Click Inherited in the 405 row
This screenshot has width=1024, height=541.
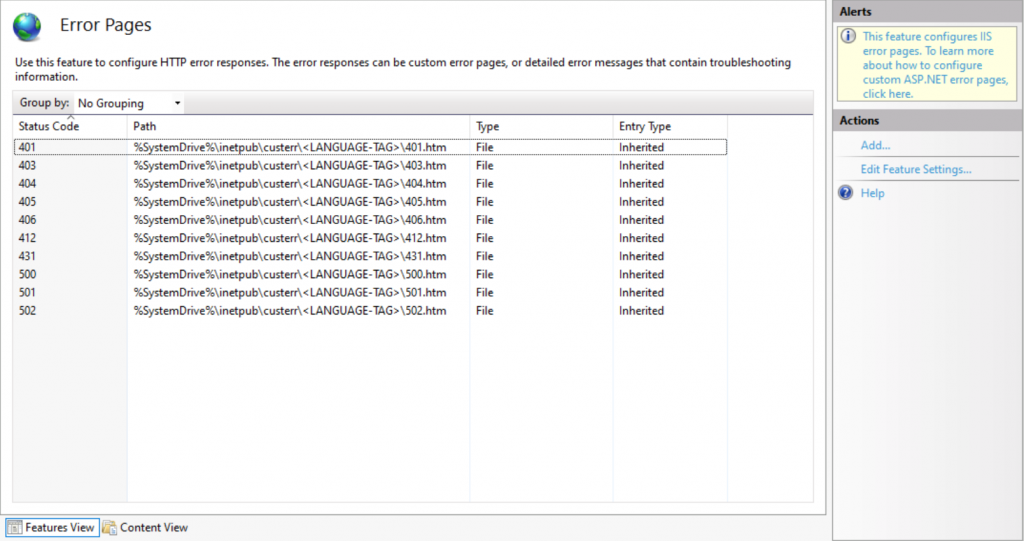[641, 202]
